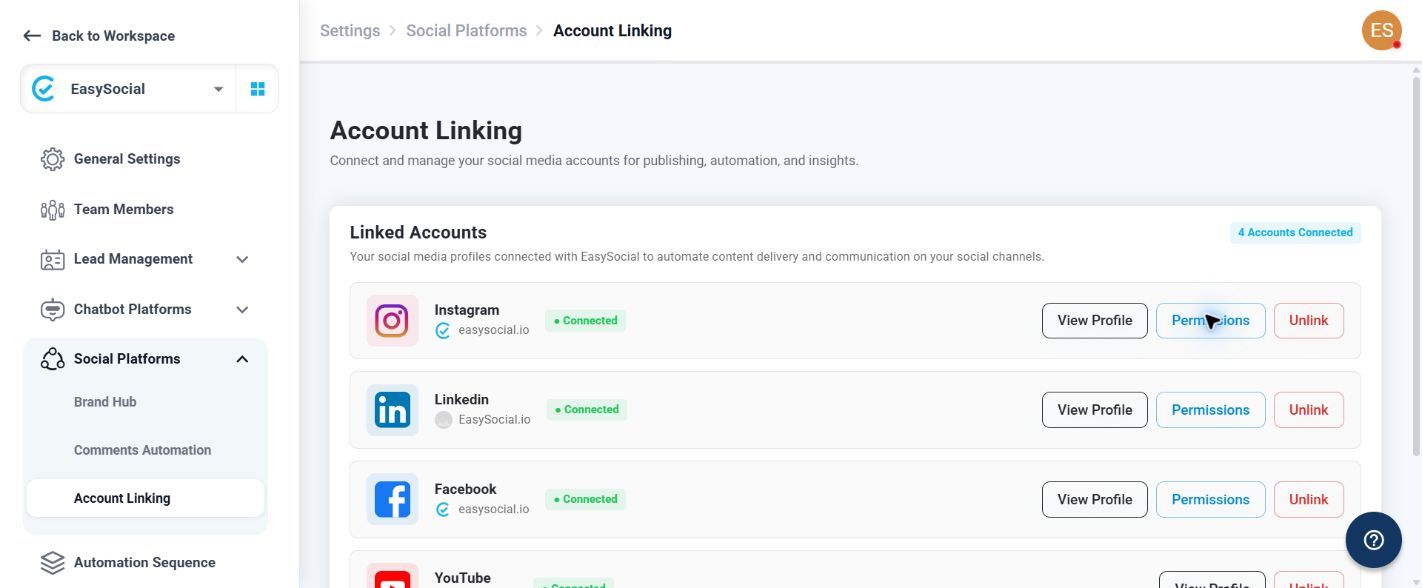Expand the Lead Management section
1422x588 pixels.
coord(242,259)
